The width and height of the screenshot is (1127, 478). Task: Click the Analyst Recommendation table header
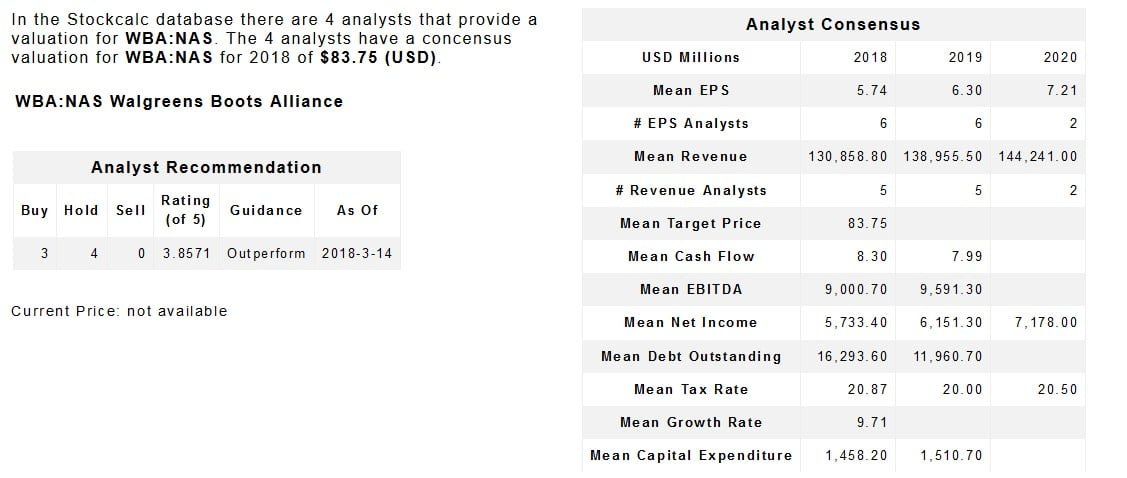click(x=206, y=167)
